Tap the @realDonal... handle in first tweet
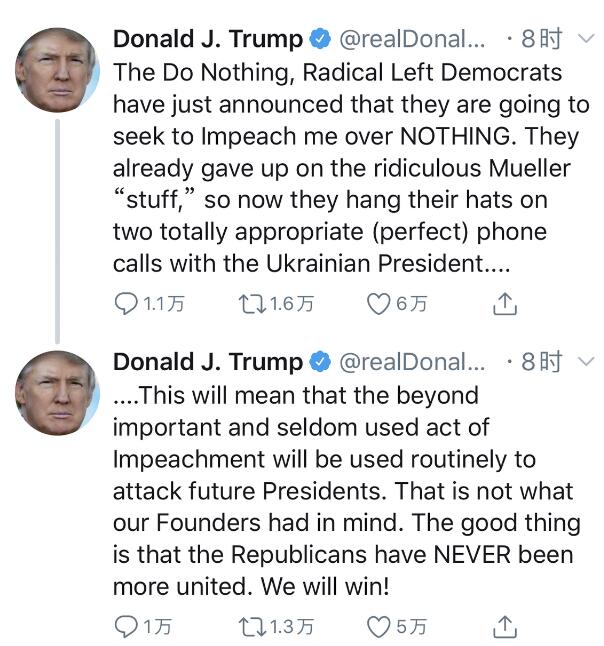 click(413, 40)
